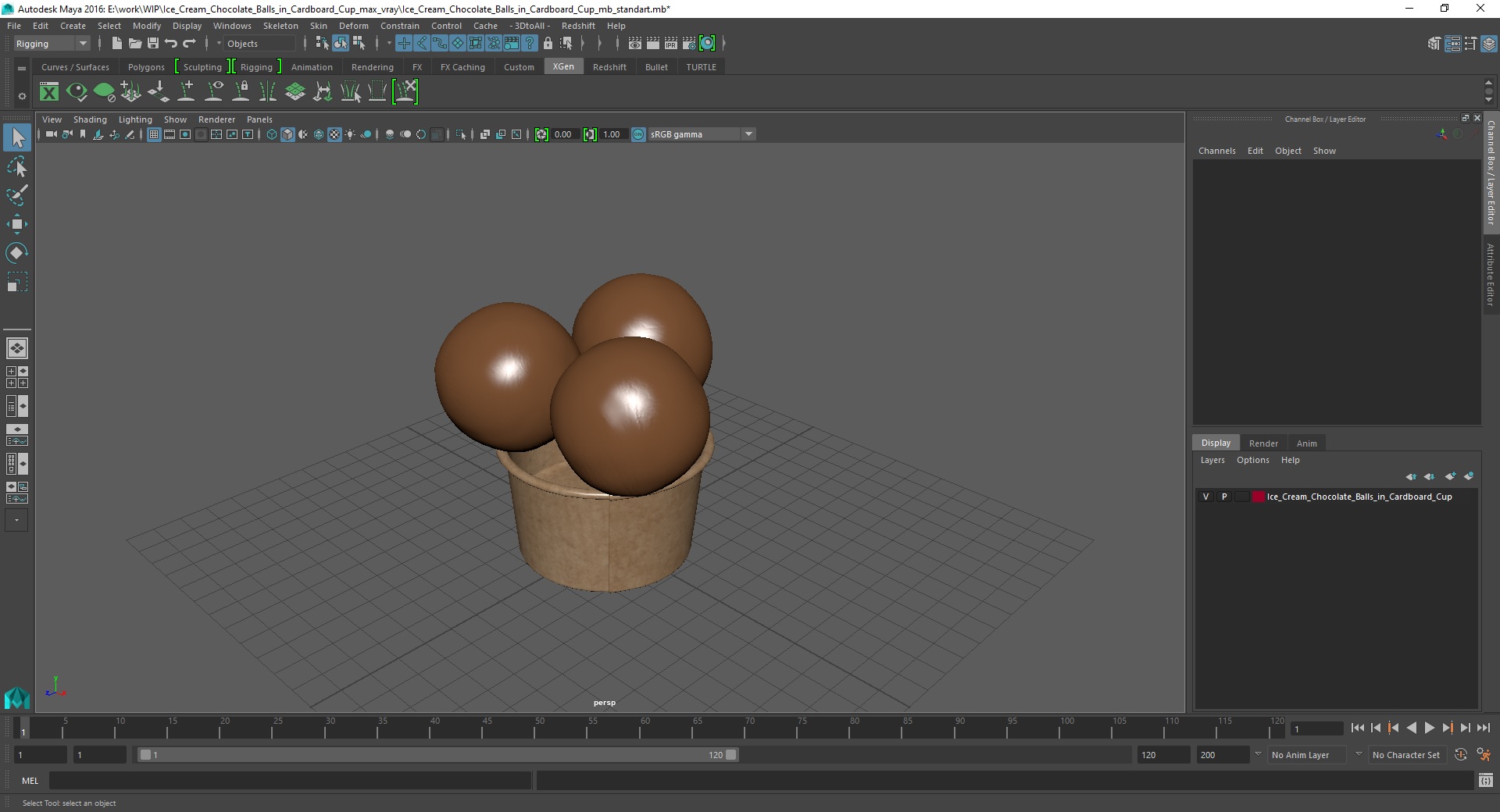This screenshot has height=812, width=1500.
Task: Open render settings icon
Action: click(689, 44)
